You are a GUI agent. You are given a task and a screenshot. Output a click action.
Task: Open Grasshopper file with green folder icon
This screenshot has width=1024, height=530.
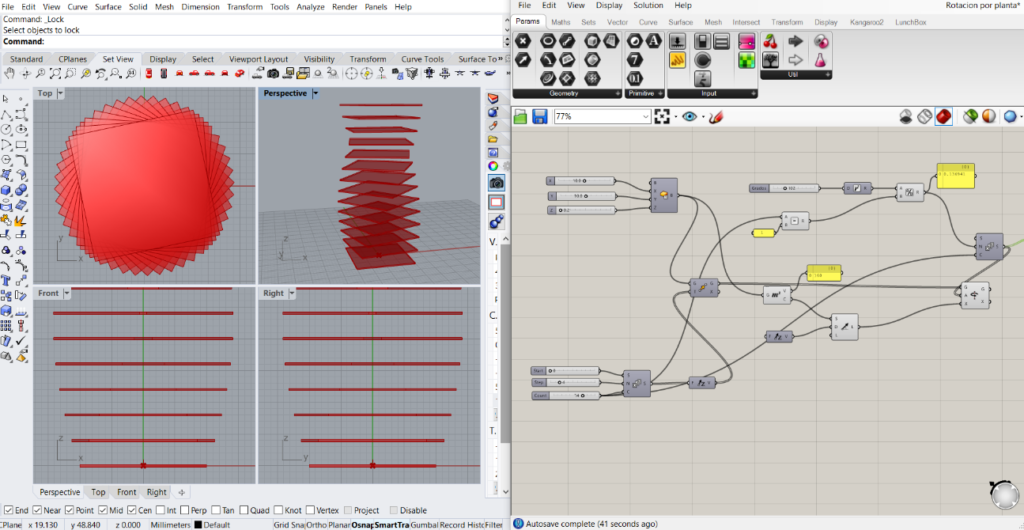[x=520, y=117]
